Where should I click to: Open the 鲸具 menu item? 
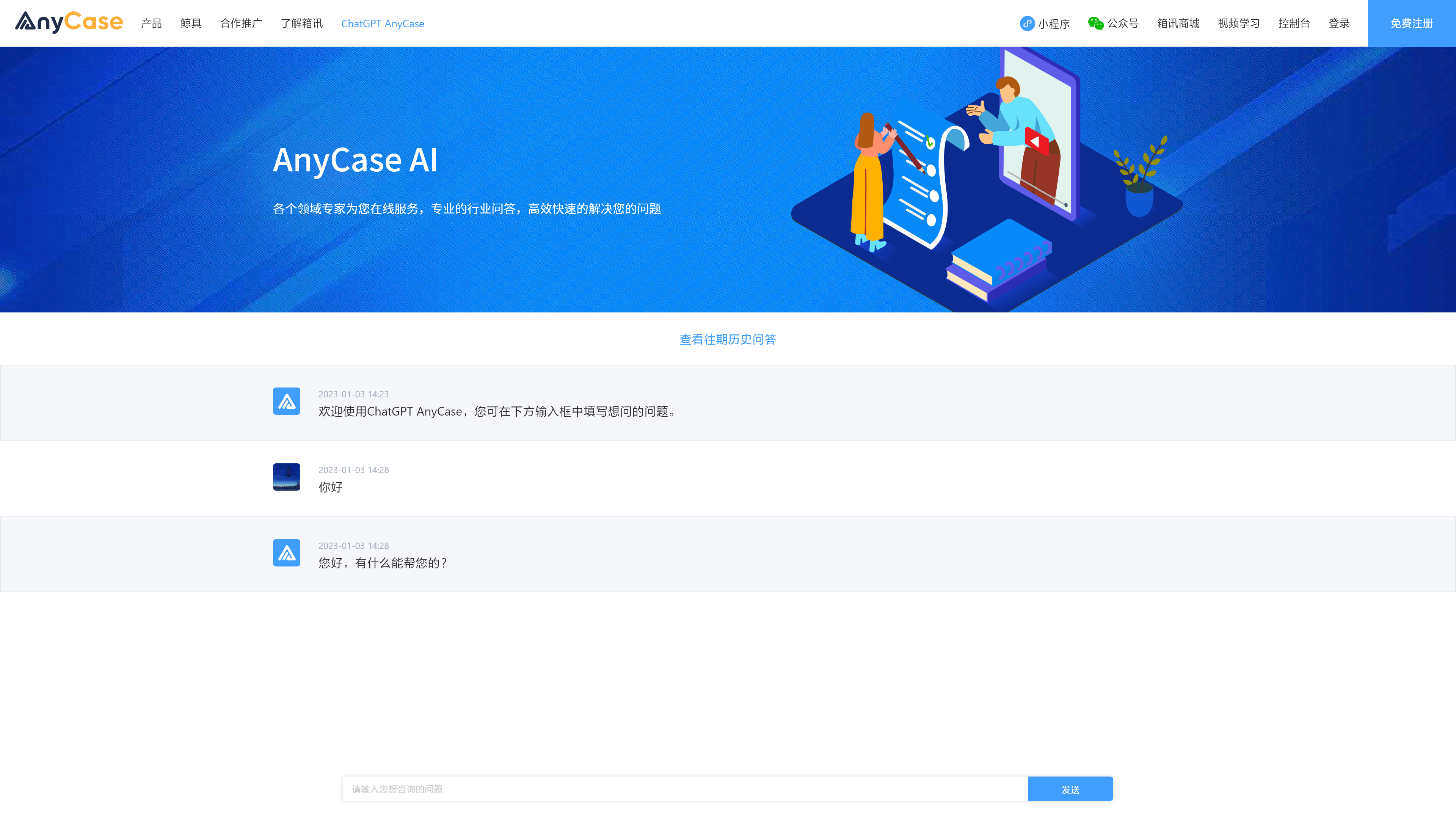[191, 23]
